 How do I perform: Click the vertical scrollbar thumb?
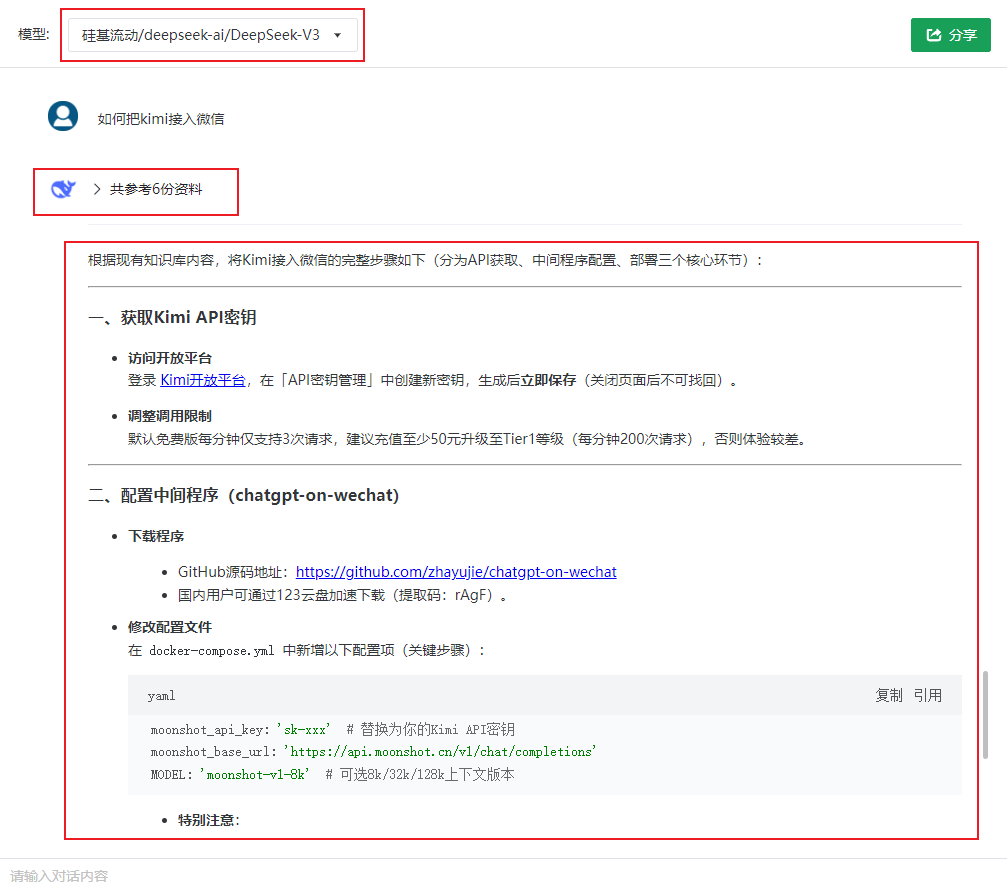(985, 715)
